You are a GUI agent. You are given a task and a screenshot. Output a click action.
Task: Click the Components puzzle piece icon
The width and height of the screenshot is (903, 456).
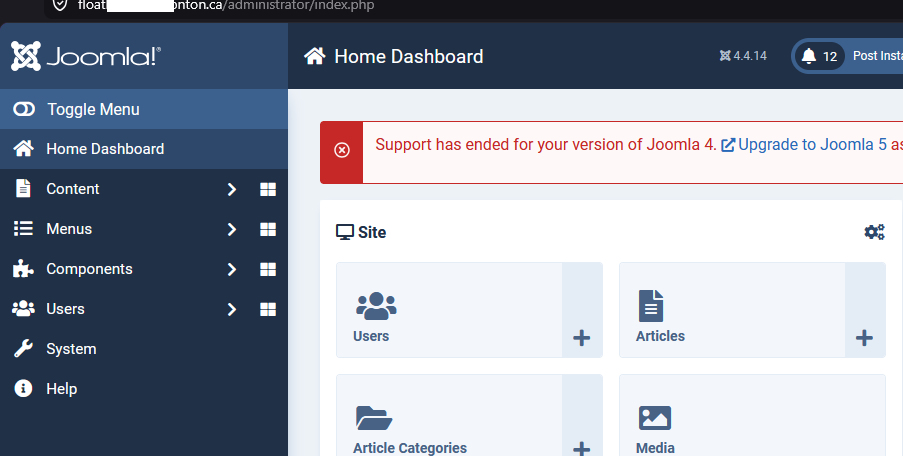point(23,268)
